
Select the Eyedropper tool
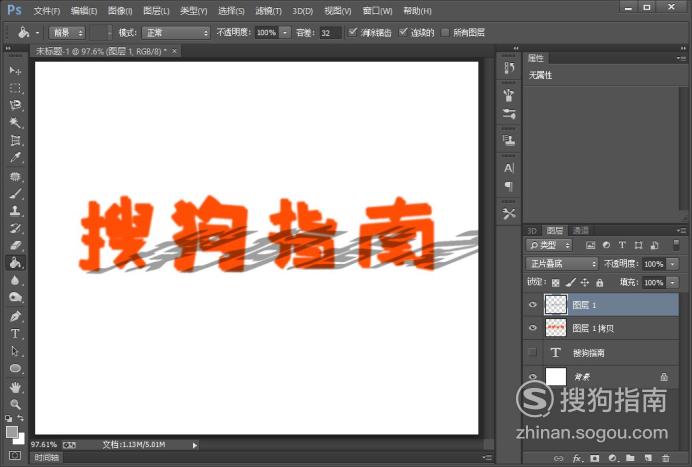15,158
